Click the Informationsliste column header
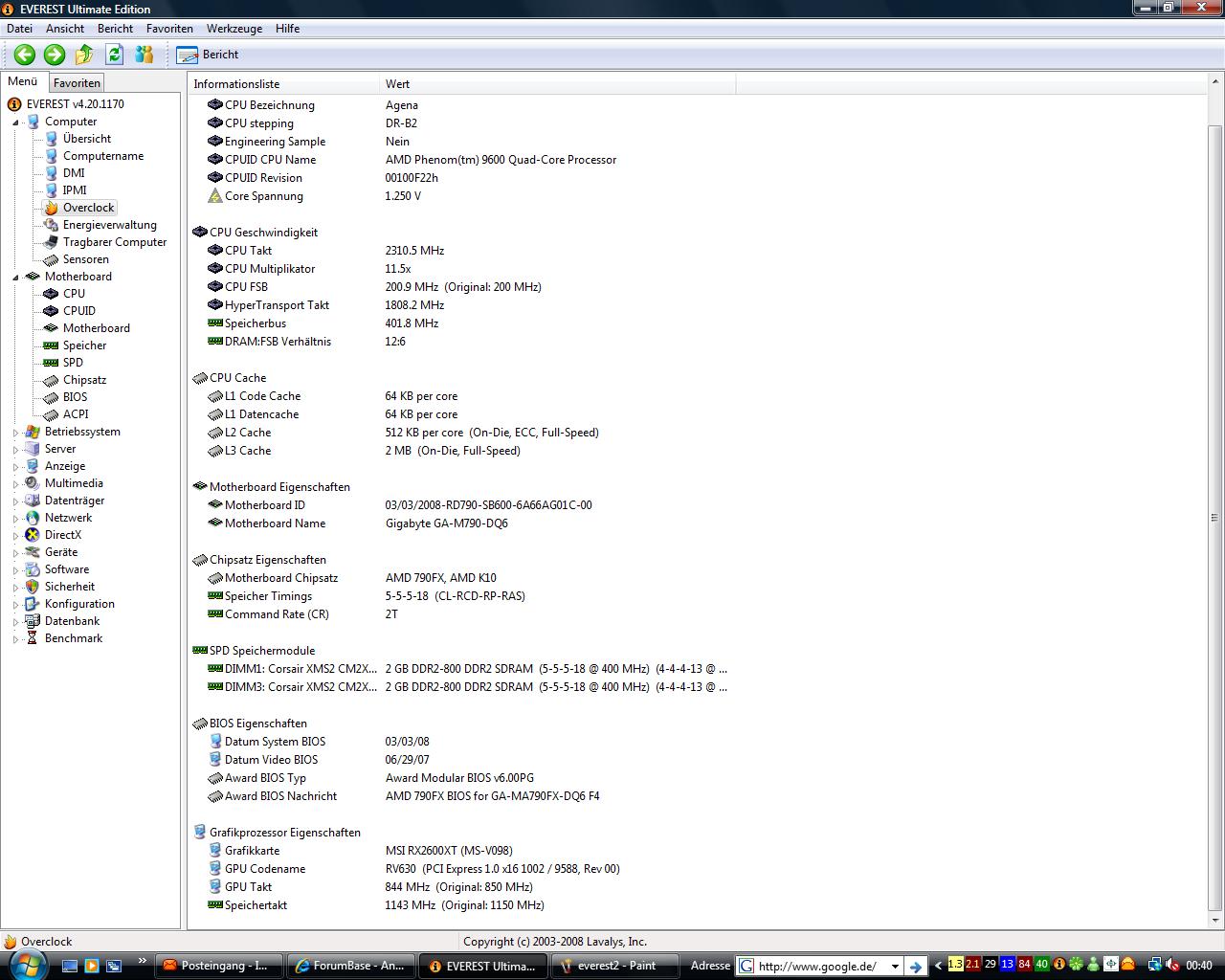Image resolution: width=1225 pixels, height=980 pixels. (x=284, y=84)
